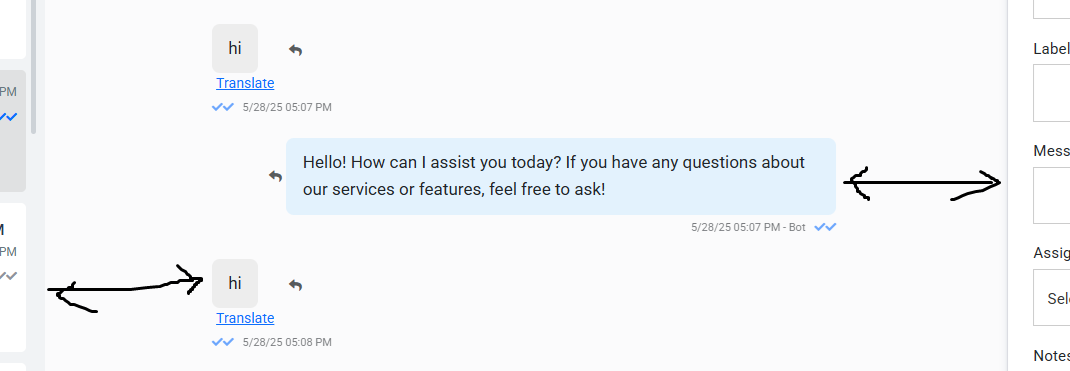
Task: Select the second "hi" message bubble
Action: (235, 283)
